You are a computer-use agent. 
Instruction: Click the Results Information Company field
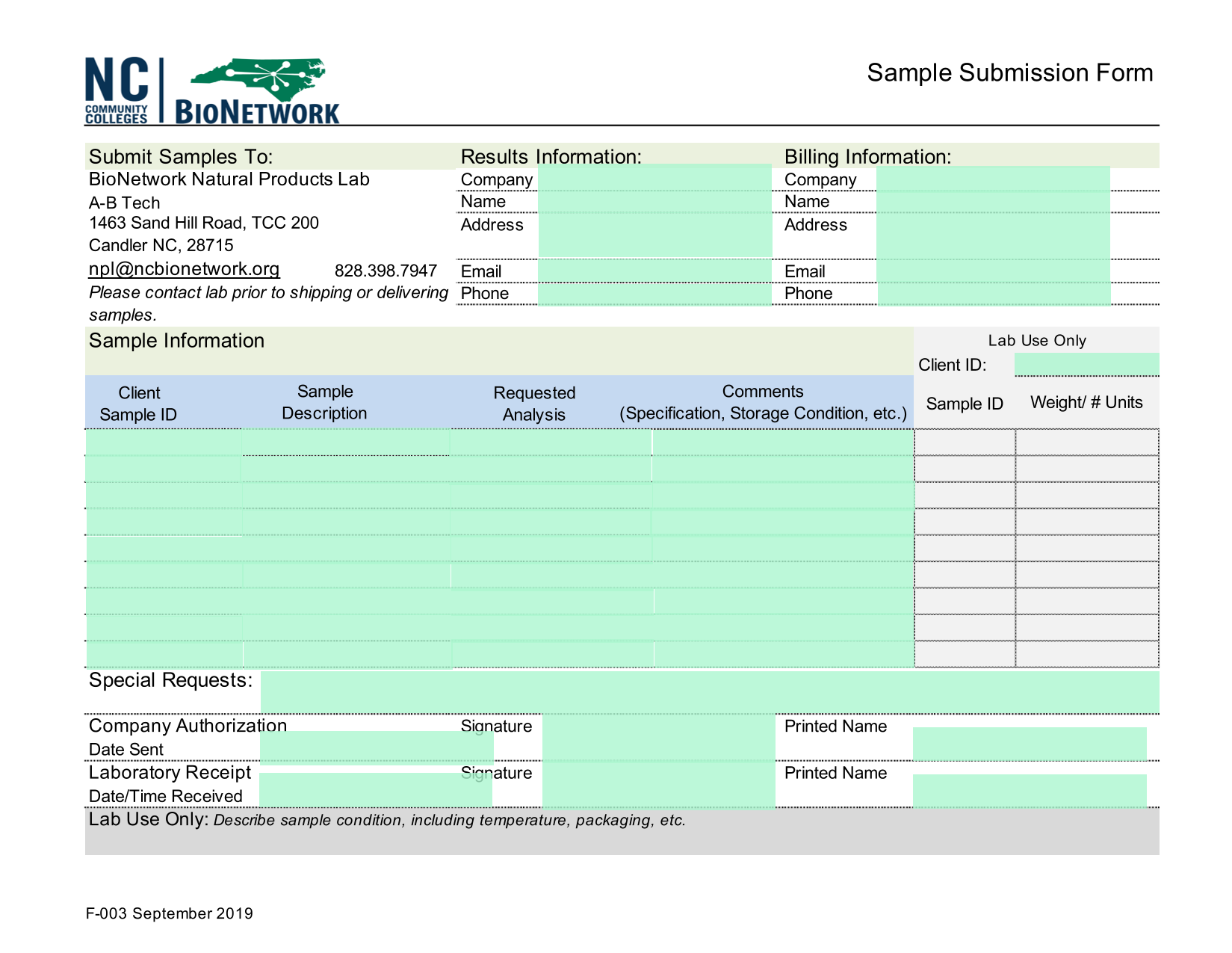(x=654, y=178)
